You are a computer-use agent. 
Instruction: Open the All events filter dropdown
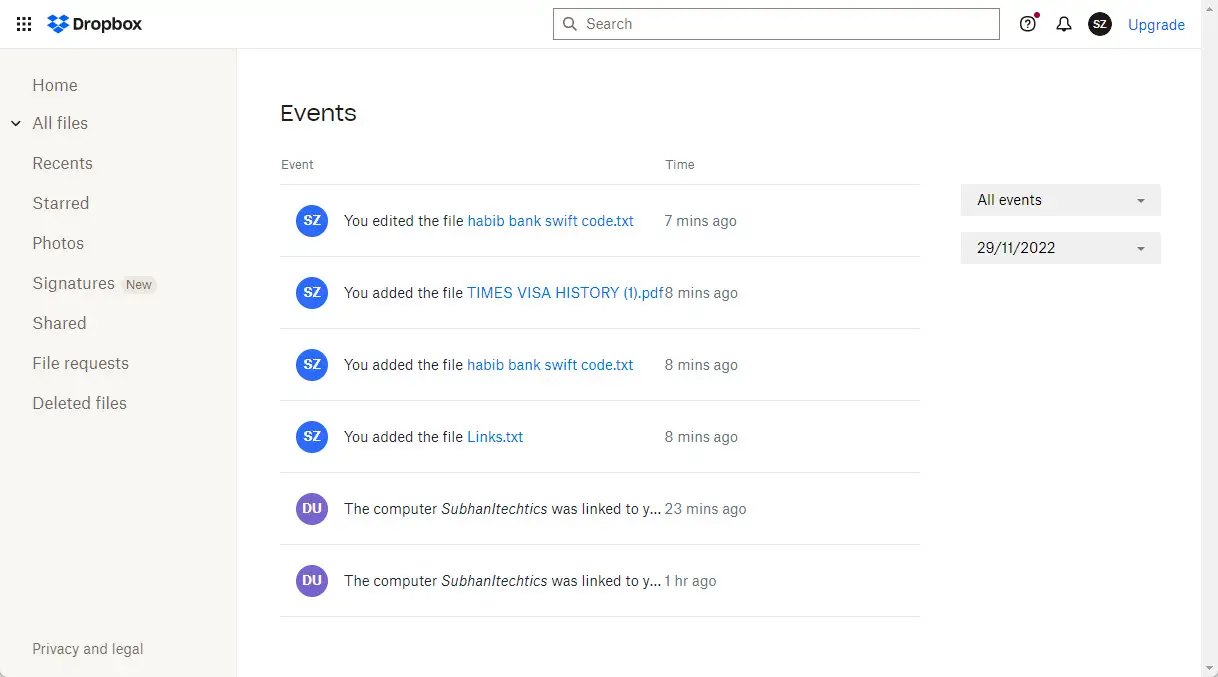coord(1061,200)
